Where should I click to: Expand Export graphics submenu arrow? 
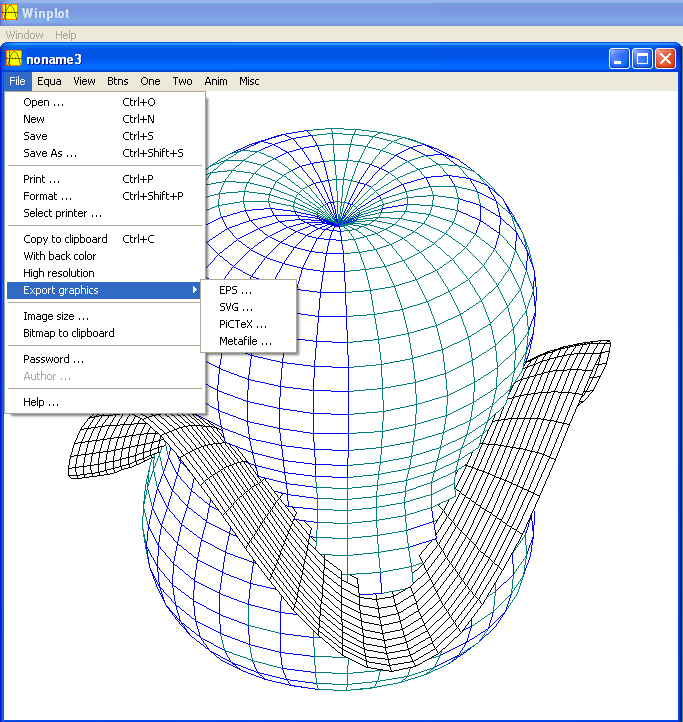pyautogui.click(x=195, y=290)
